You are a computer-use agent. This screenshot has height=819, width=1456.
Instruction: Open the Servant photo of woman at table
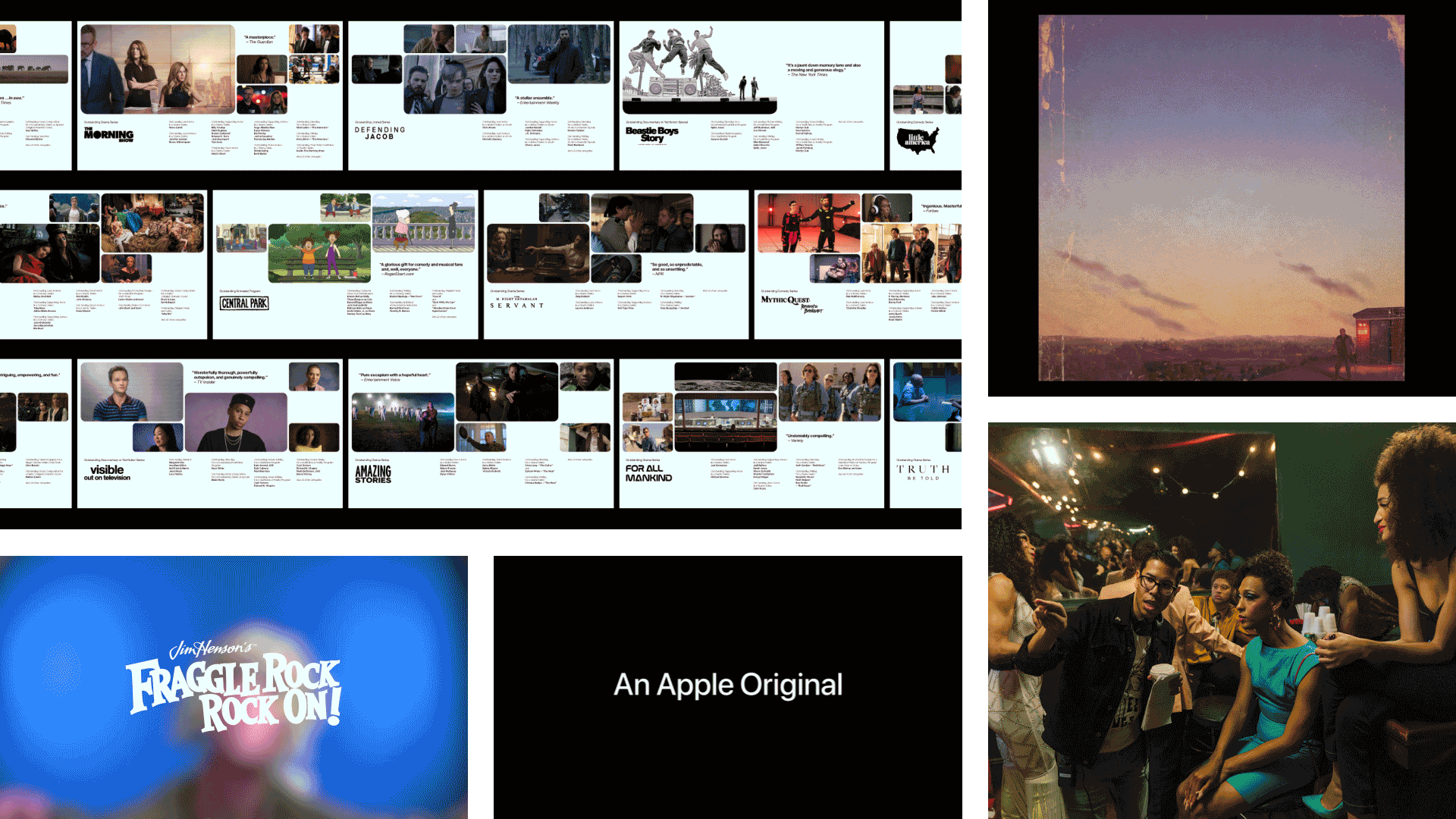pos(538,253)
